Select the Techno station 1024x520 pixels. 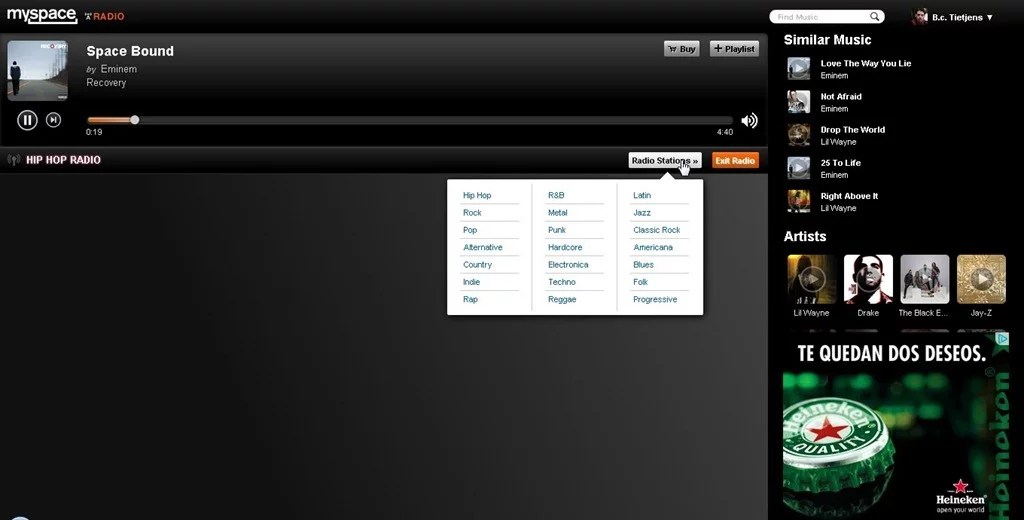(562, 282)
